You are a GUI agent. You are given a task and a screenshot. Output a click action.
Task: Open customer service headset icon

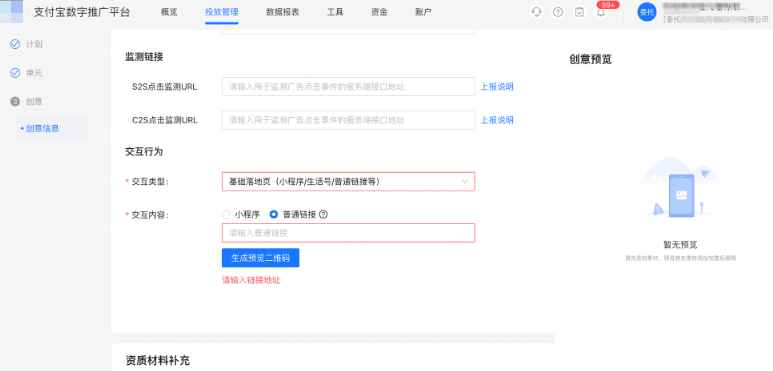[536, 12]
